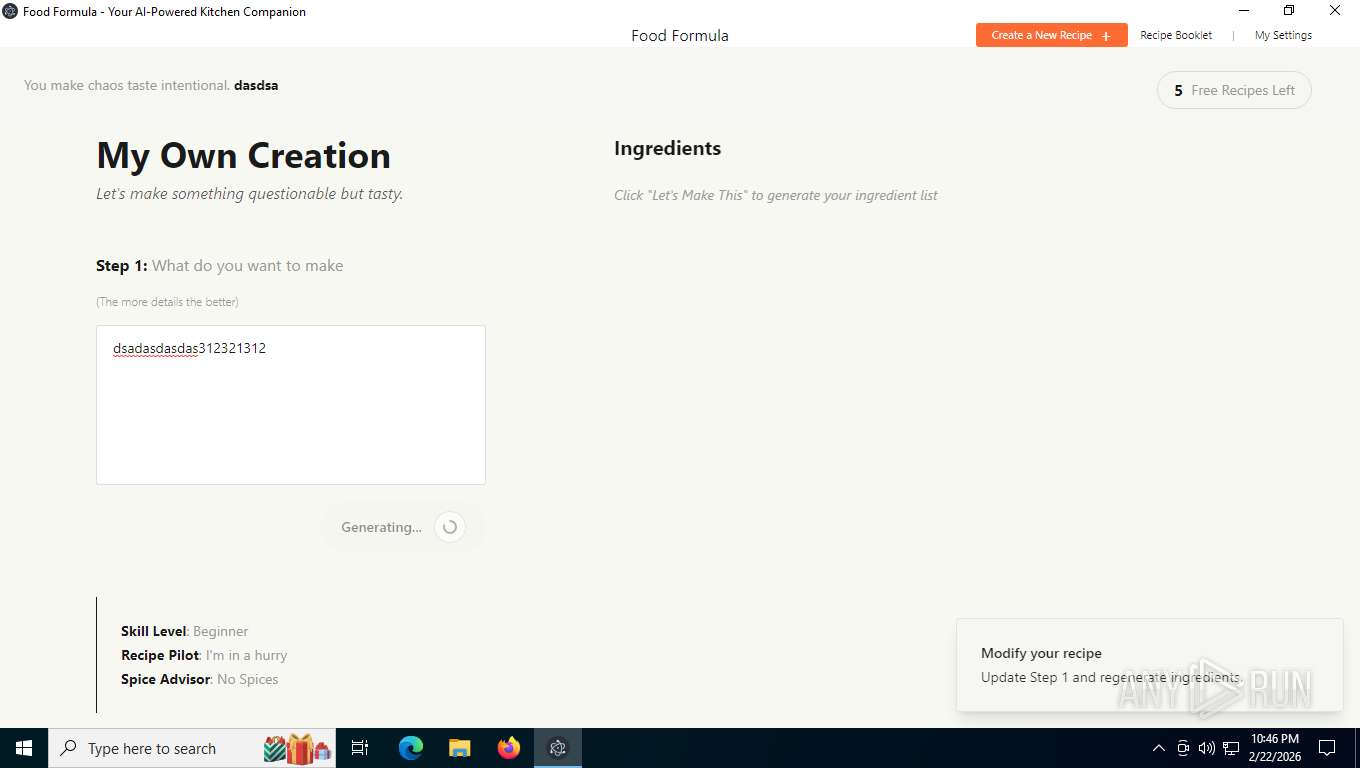The height and width of the screenshot is (768, 1360).
Task: Click the volume speaker tray icon
Action: click(x=1206, y=748)
